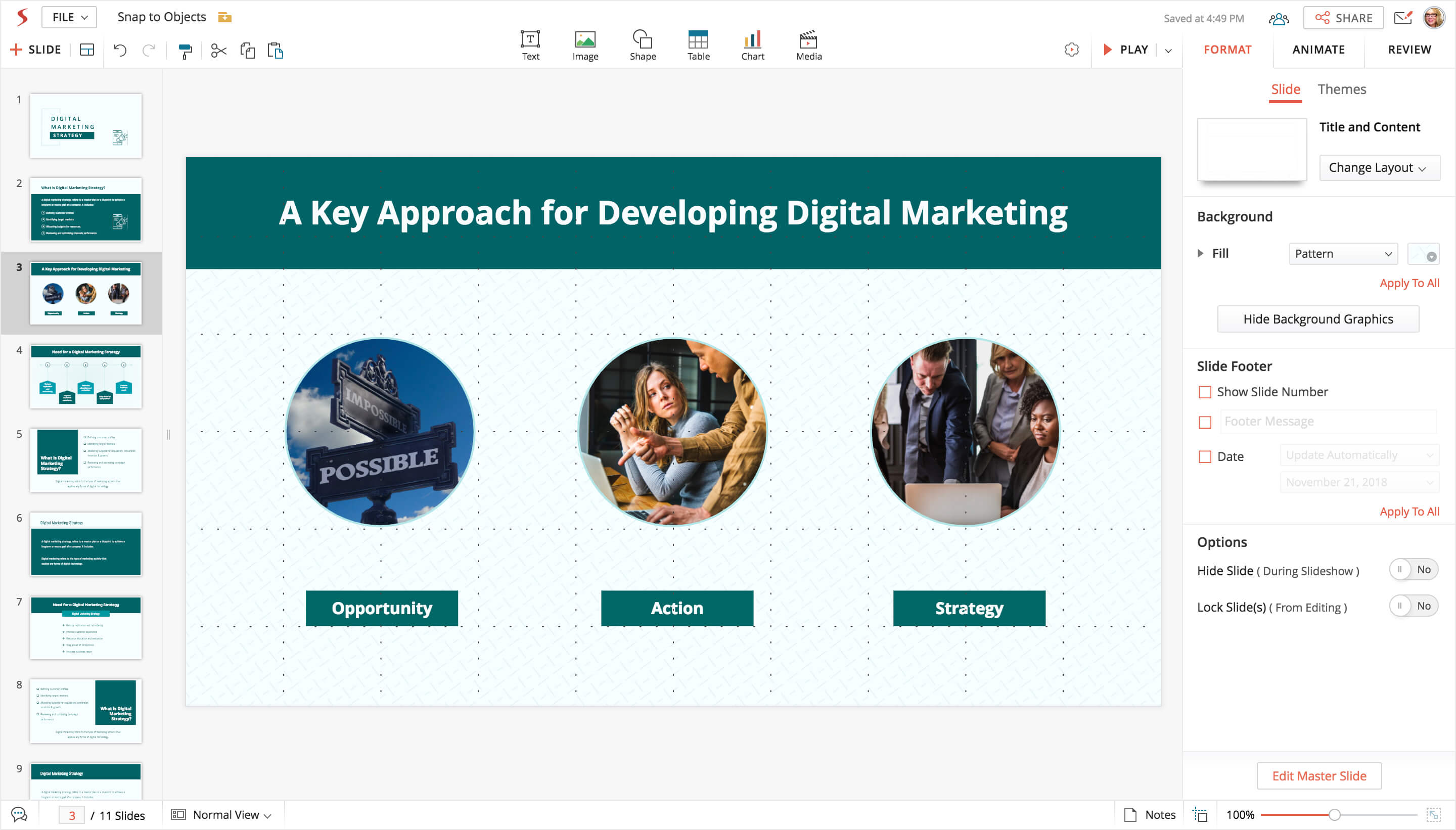
Task: Switch to the ANIMATE tab
Action: point(1318,50)
